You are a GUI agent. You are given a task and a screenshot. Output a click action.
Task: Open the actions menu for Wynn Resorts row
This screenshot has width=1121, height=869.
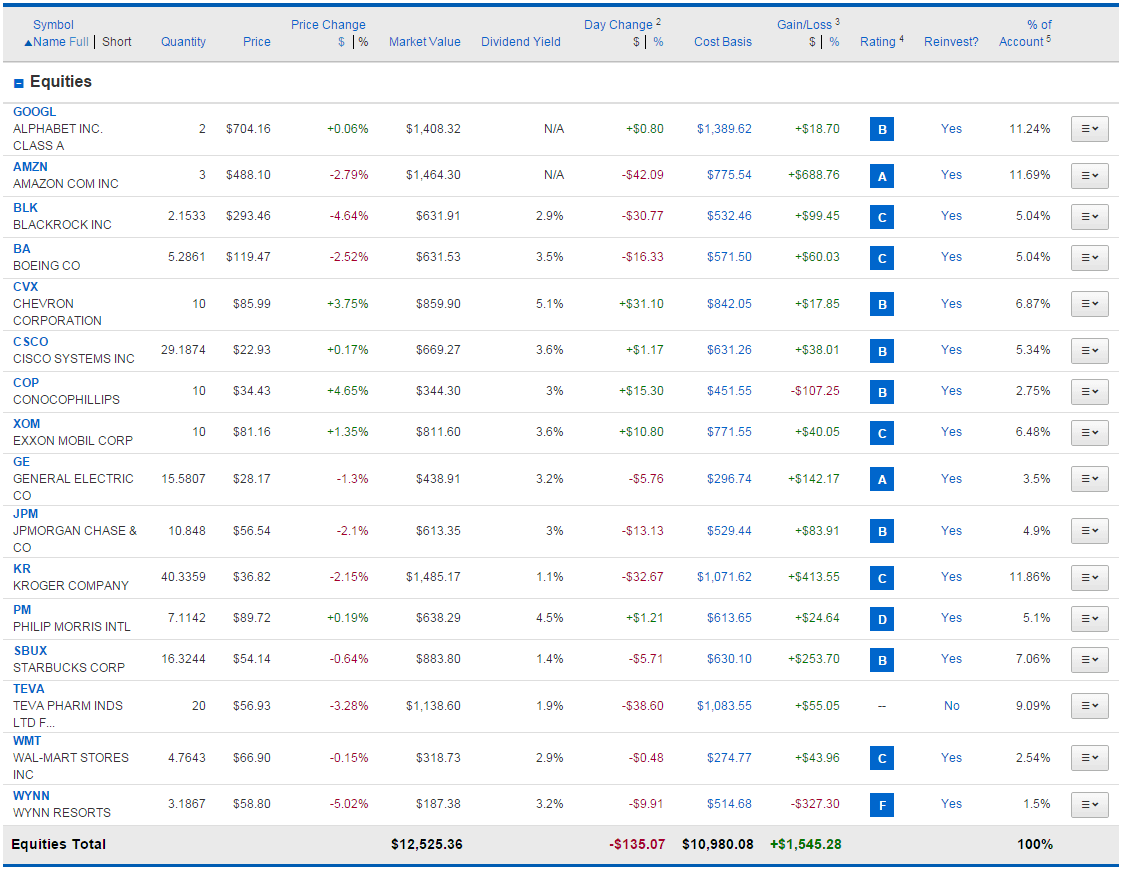click(x=1090, y=805)
